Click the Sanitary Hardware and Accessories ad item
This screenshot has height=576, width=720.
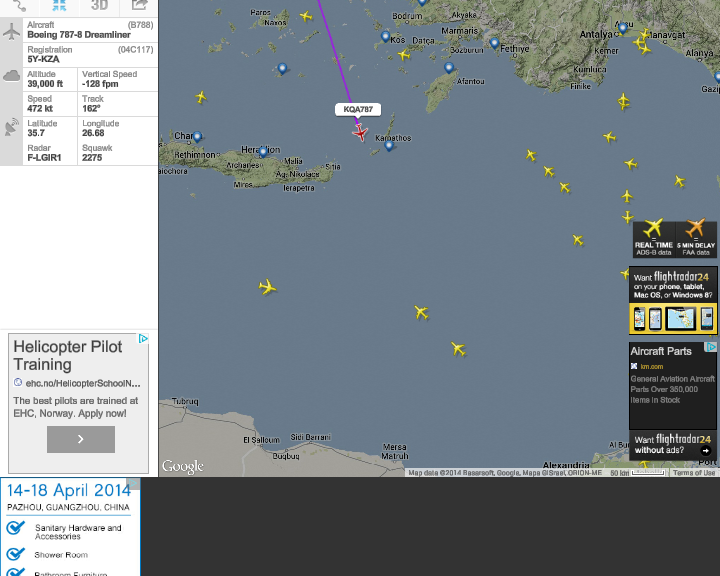tap(78, 532)
